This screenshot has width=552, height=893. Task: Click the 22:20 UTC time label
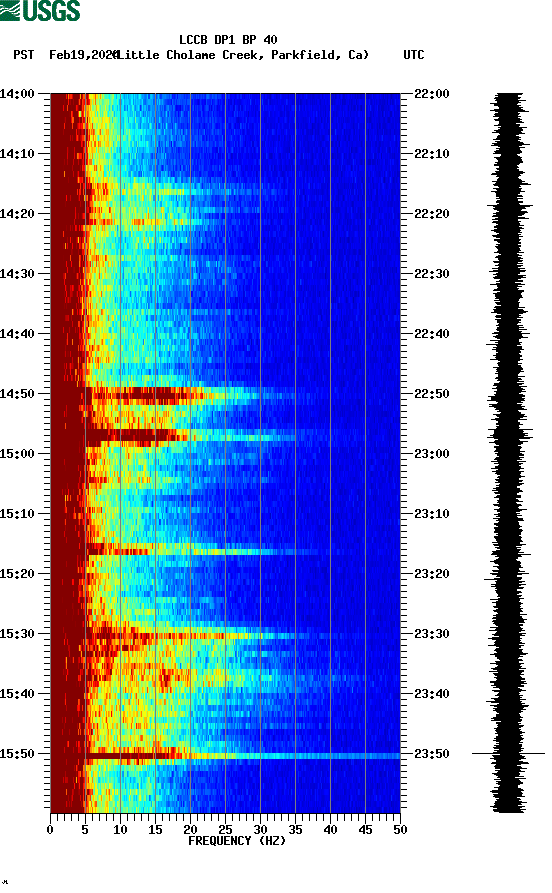click(x=432, y=214)
